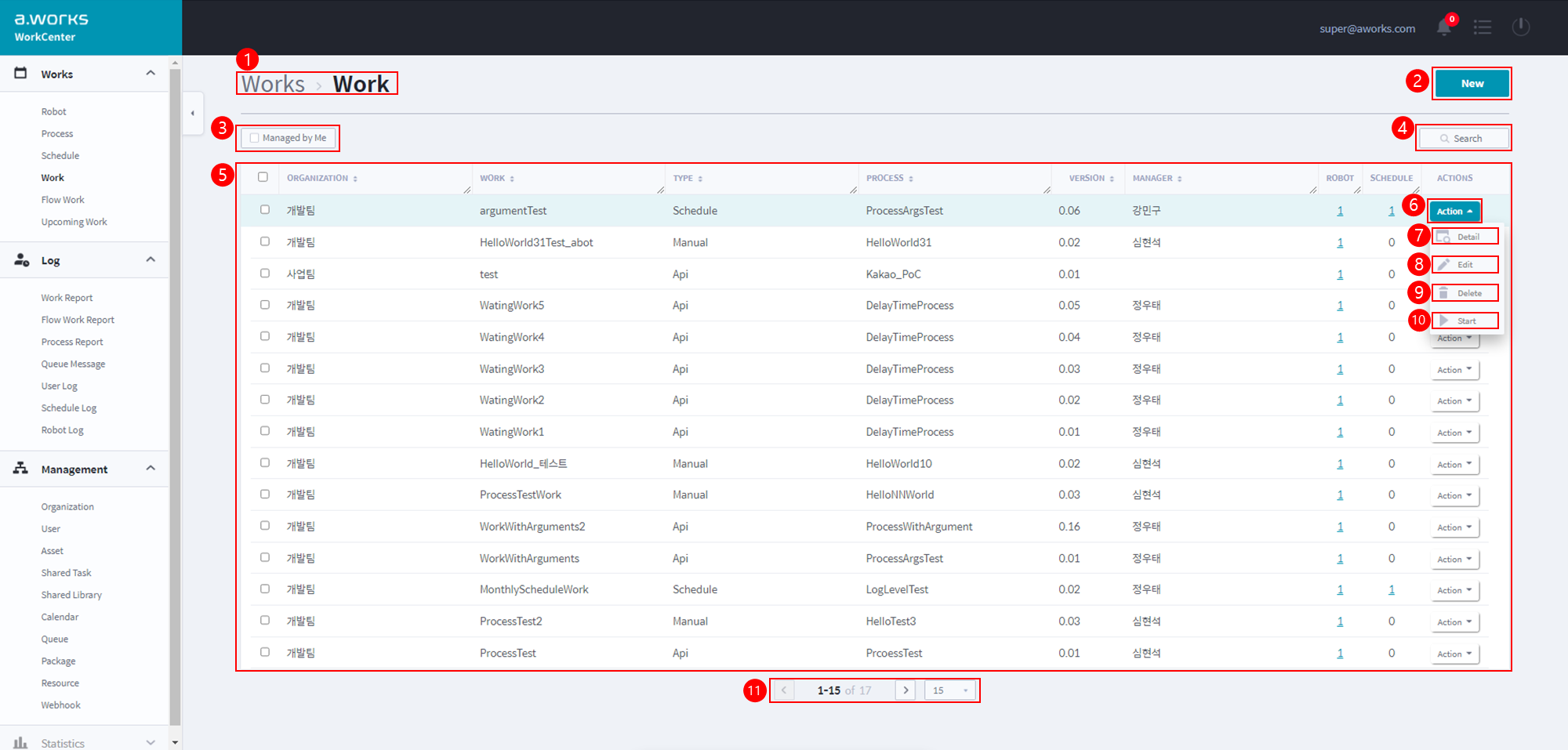Check the HelloWorld31Test_abot row checkbox

point(265,241)
